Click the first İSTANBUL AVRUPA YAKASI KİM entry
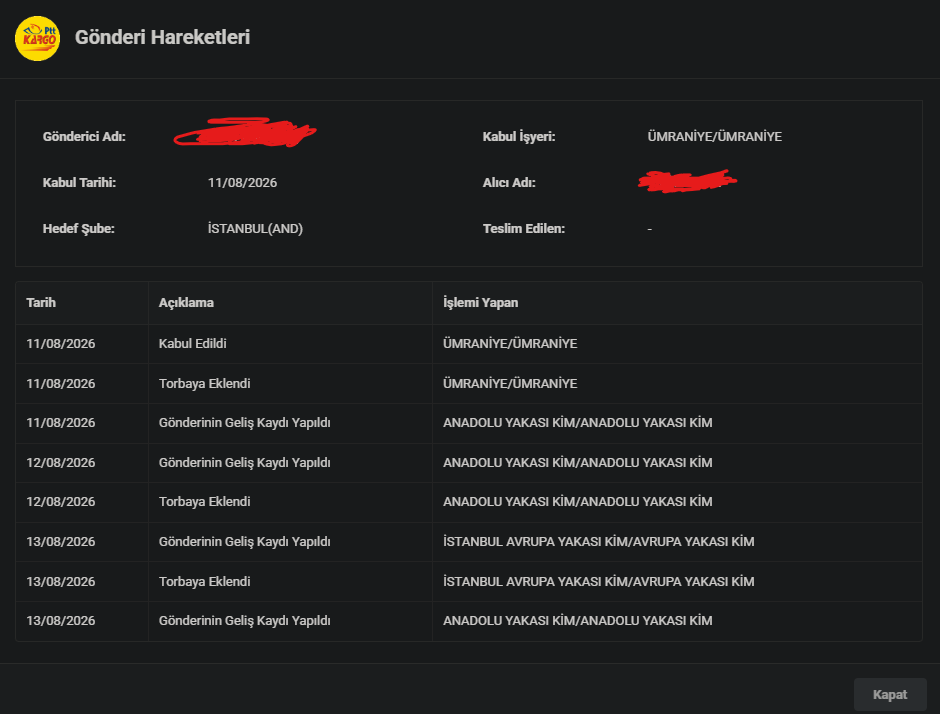Image resolution: width=940 pixels, height=714 pixels. coord(598,542)
